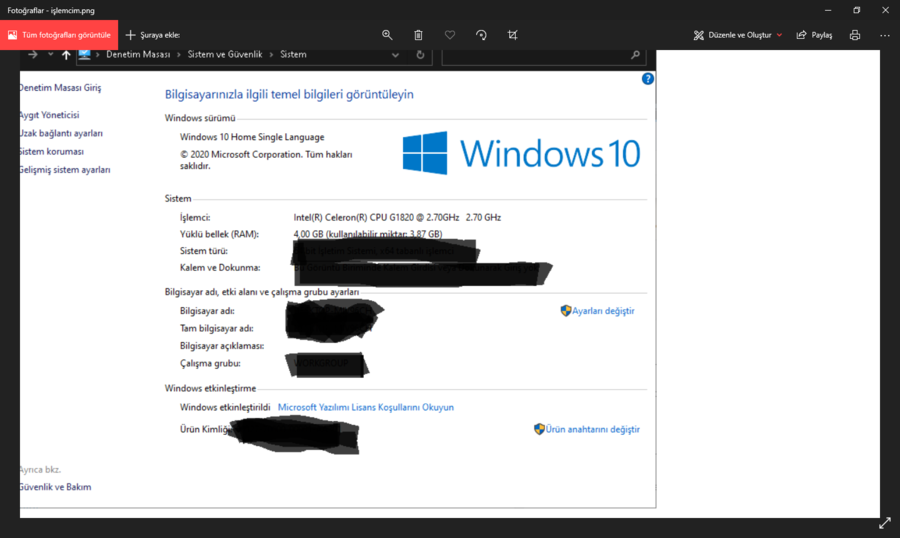Viewport: 900px width, 538px height.
Task: Open Microsoft Yazılımı Lisans Koşullarını Okuyun link
Action: pyautogui.click(x=366, y=407)
